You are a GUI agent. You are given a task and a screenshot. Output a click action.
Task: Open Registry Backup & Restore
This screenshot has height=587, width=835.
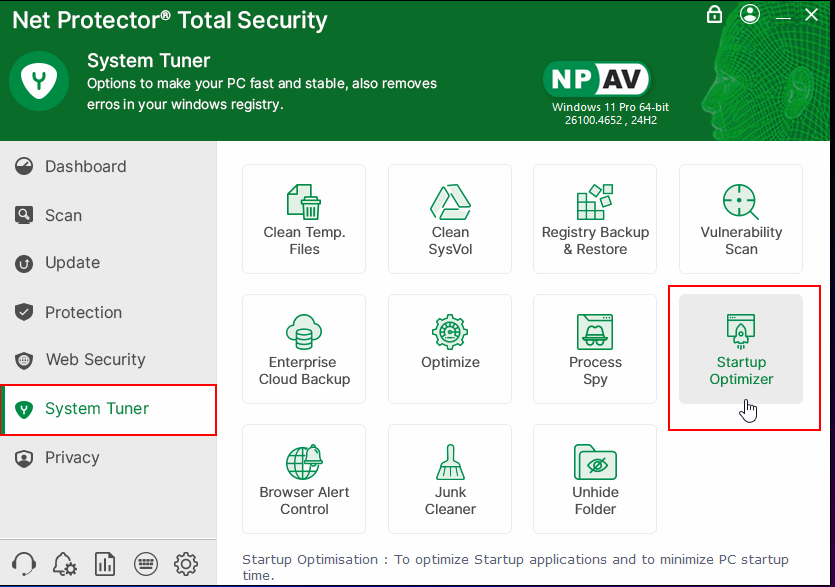[x=595, y=219]
